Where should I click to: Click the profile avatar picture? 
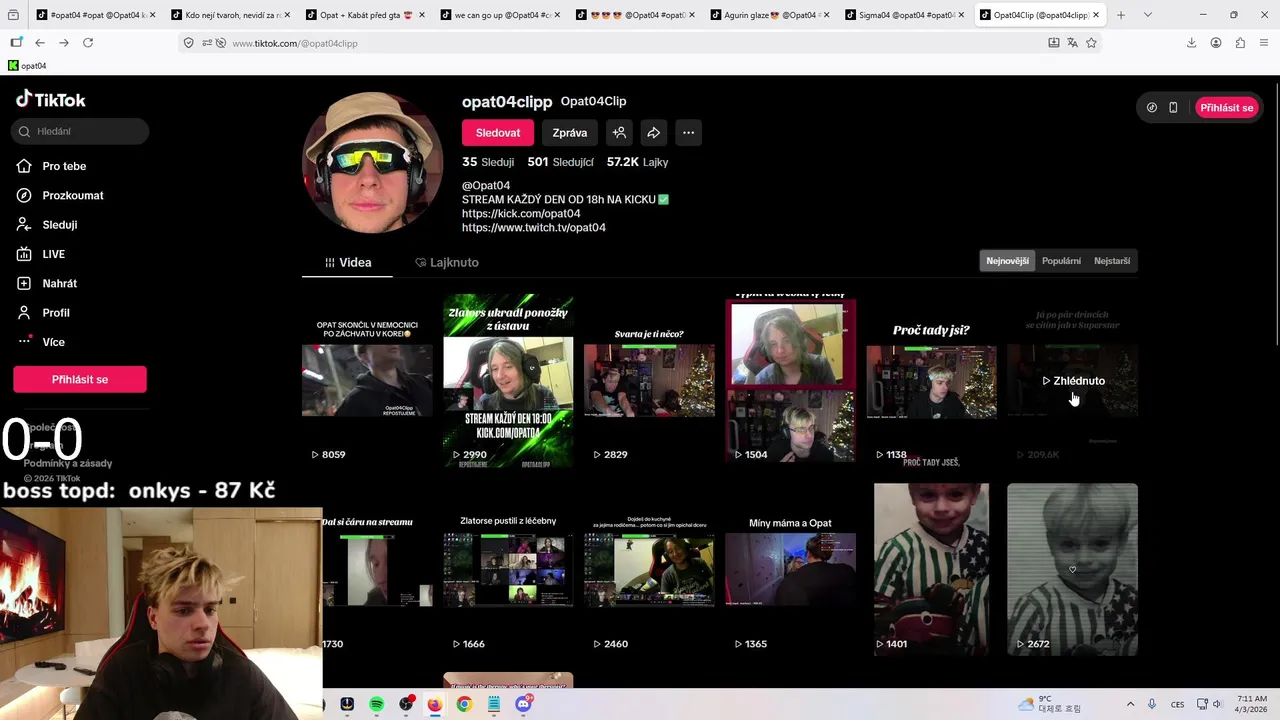tap(372, 163)
